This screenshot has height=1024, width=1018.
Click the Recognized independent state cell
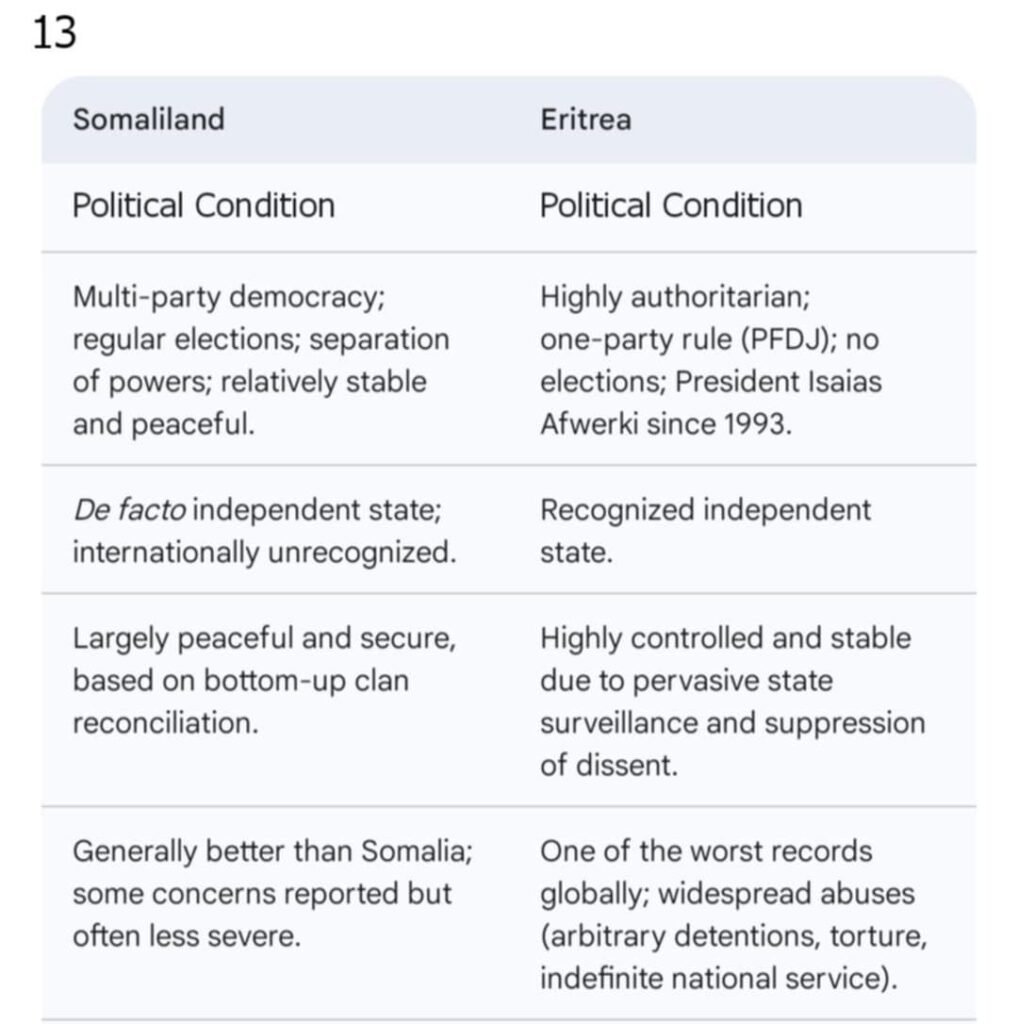pyautogui.click(x=705, y=530)
